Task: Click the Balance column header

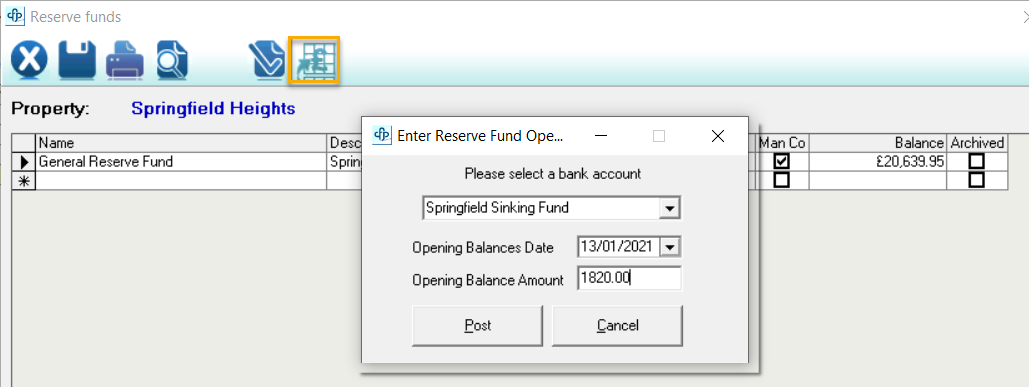Action: click(x=877, y=142)
